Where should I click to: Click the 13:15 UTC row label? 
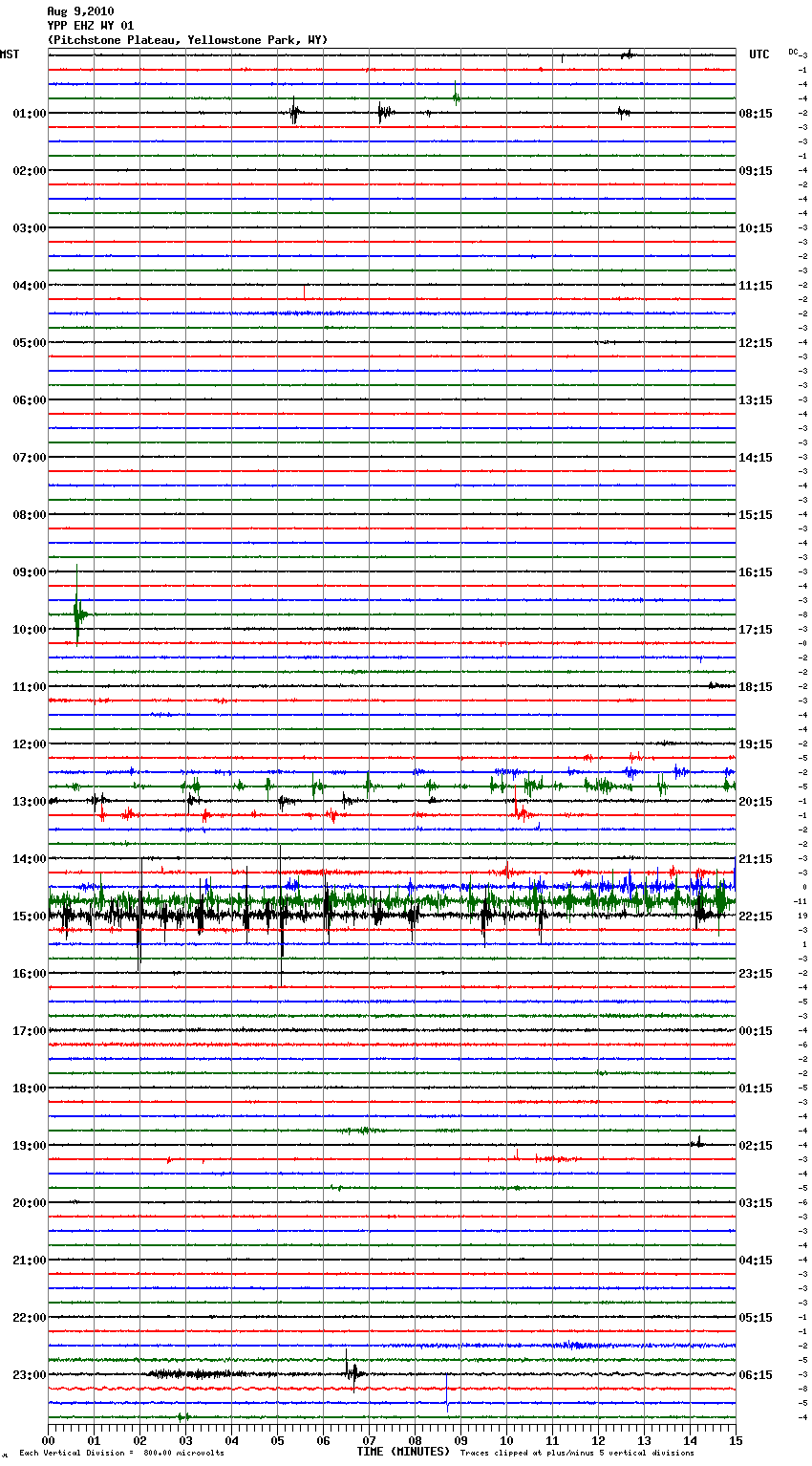(x=756, y=400)
